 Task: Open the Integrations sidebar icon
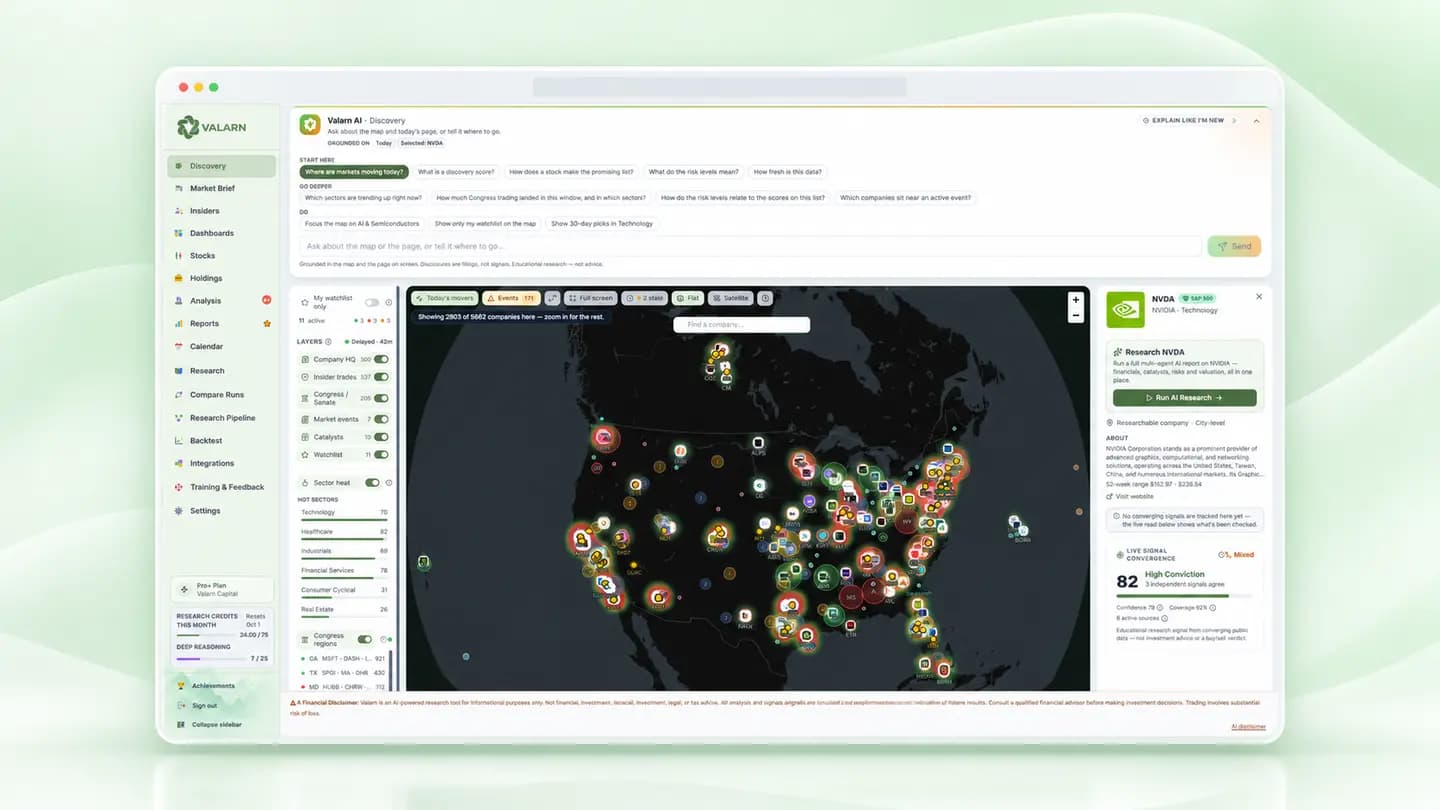tap(178, 464)
